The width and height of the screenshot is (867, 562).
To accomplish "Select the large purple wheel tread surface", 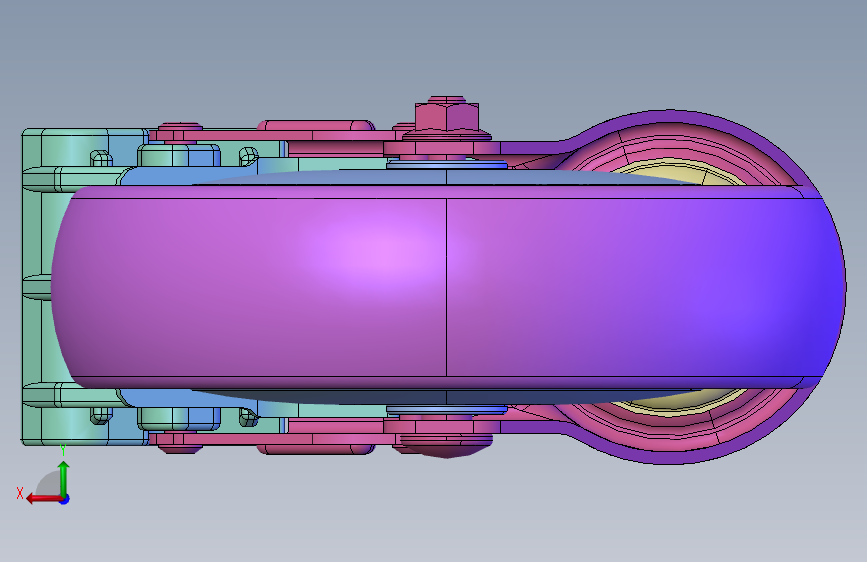I will tap(448, 287).
